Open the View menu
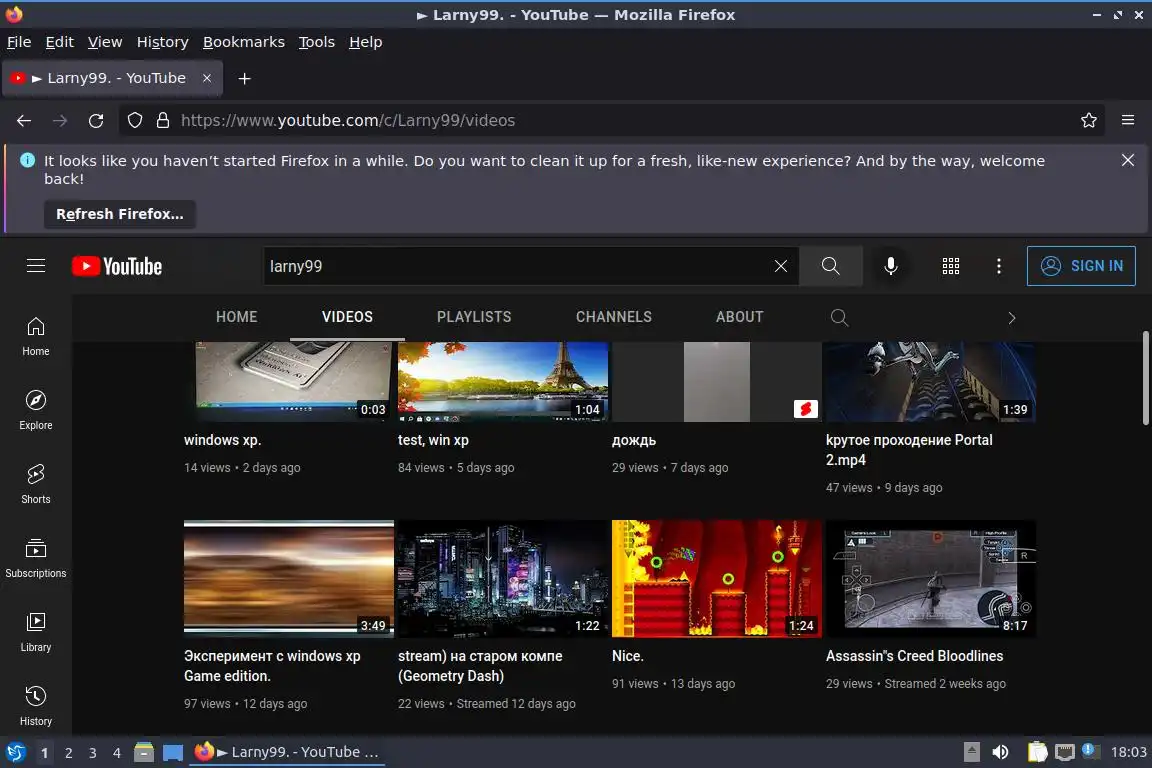Screen dimensions: 1152x768 pyautogui.click(x=105, y=42)
